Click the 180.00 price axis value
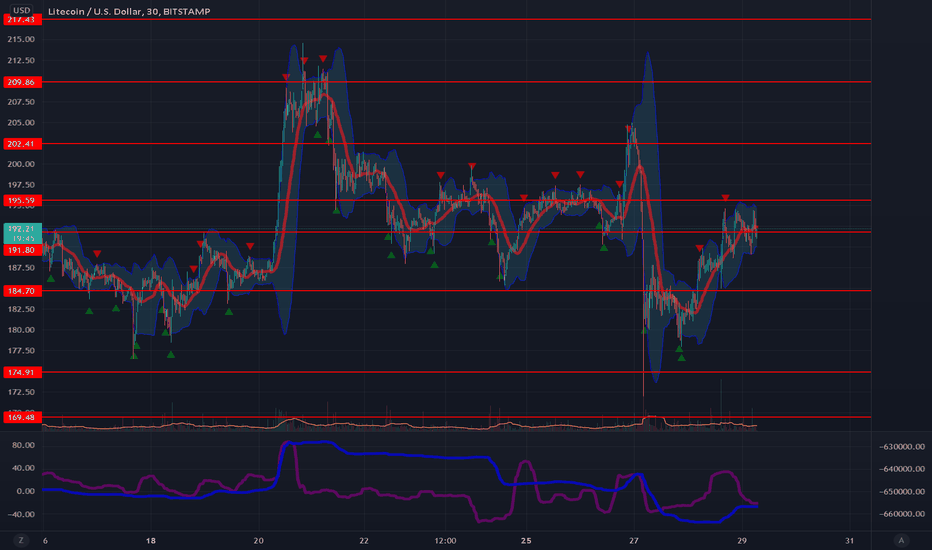932x550 pixels. (x=21, y=330)
